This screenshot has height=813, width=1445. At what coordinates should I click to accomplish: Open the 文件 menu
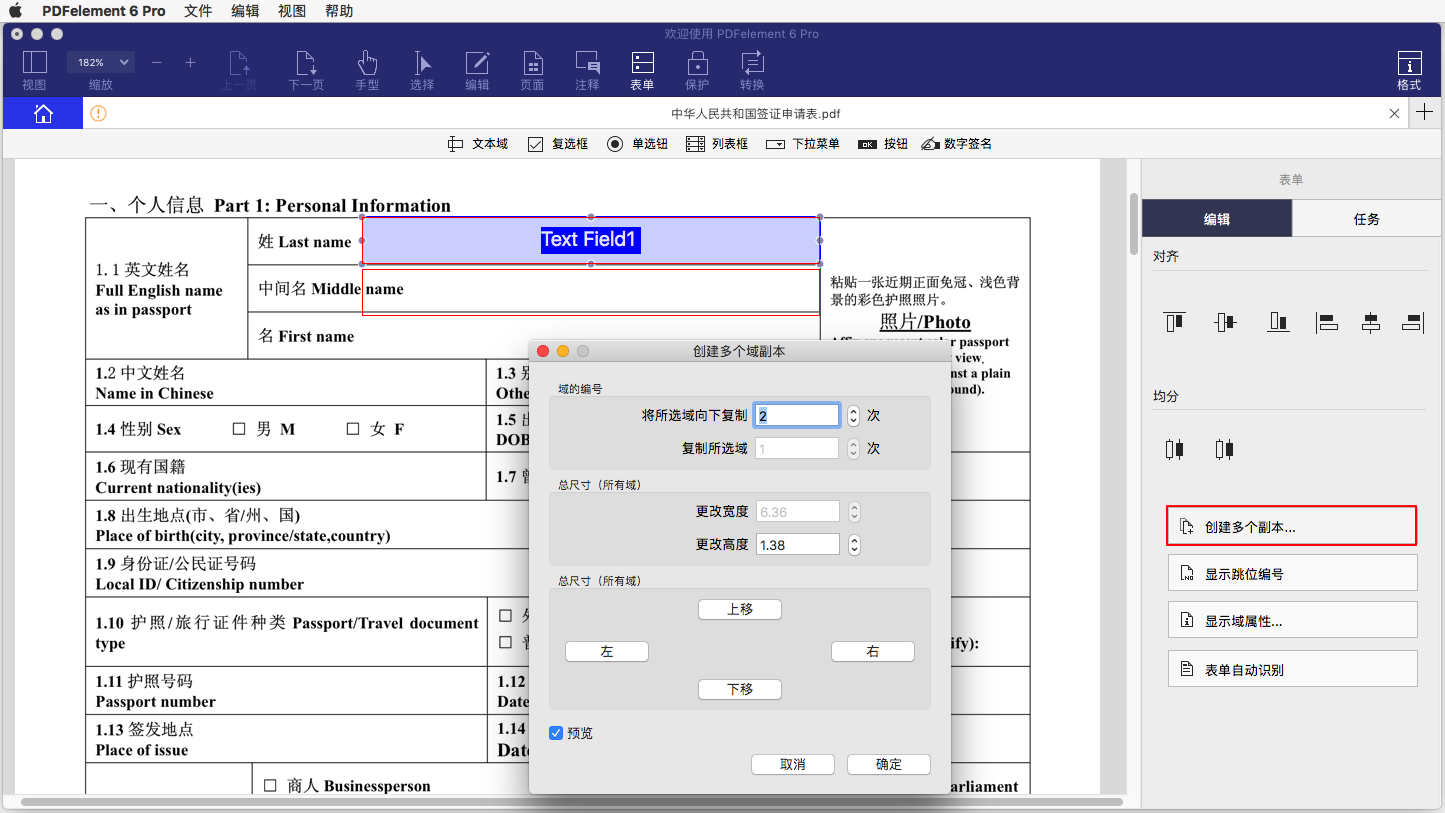click(x=197, y=11)
